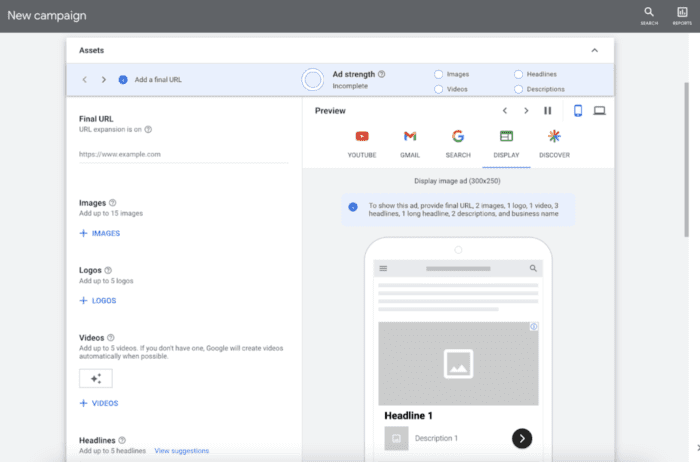Click the auto-generate video sparkle box

pyautogui.click(x=96, y=378)
